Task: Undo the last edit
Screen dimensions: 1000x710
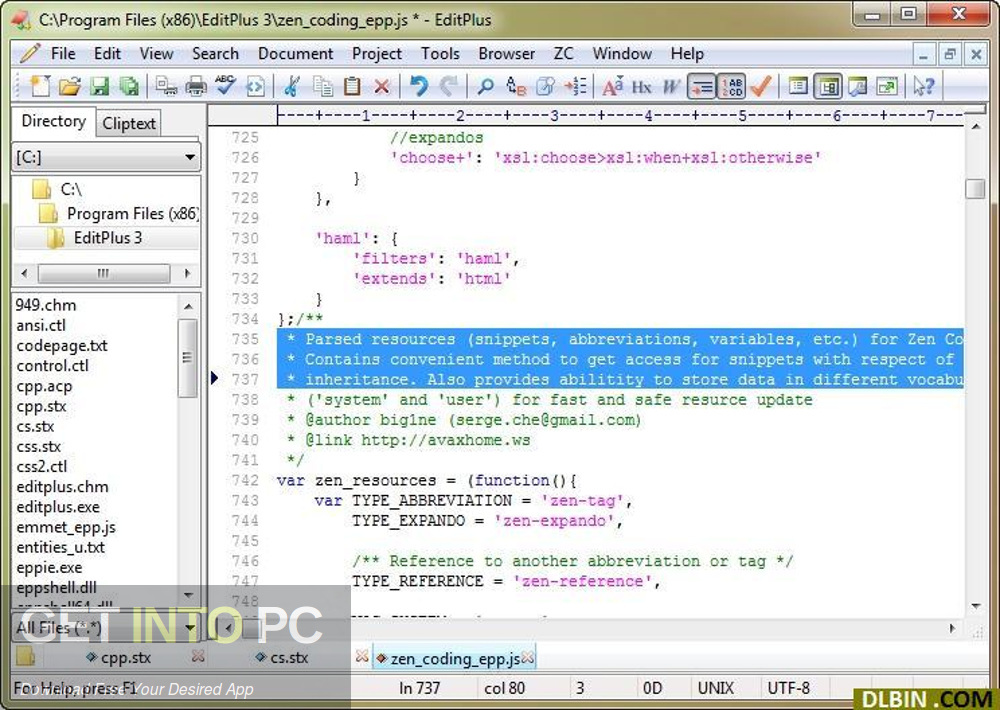Action: coord(418,86)
